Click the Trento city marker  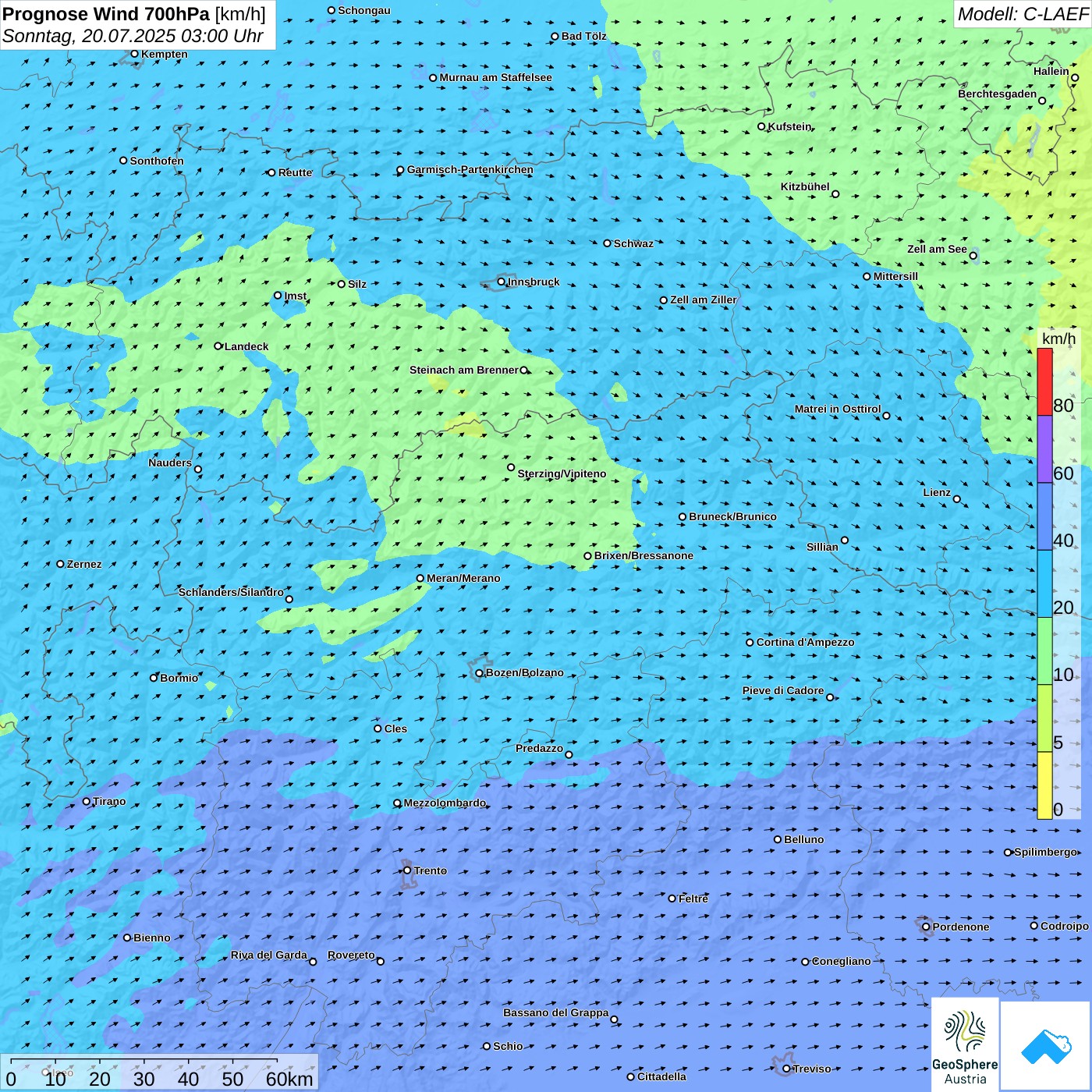click(x=407, y=870)
